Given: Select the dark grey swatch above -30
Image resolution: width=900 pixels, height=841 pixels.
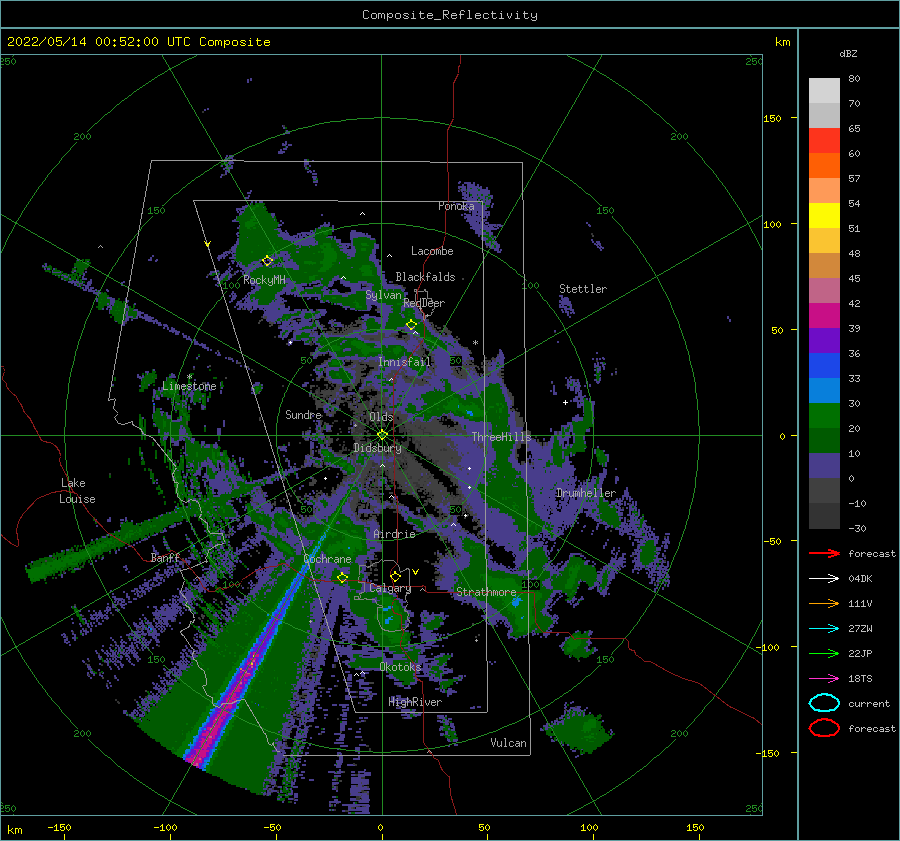Looking at the screenshot, I should (x=824, y=516).
